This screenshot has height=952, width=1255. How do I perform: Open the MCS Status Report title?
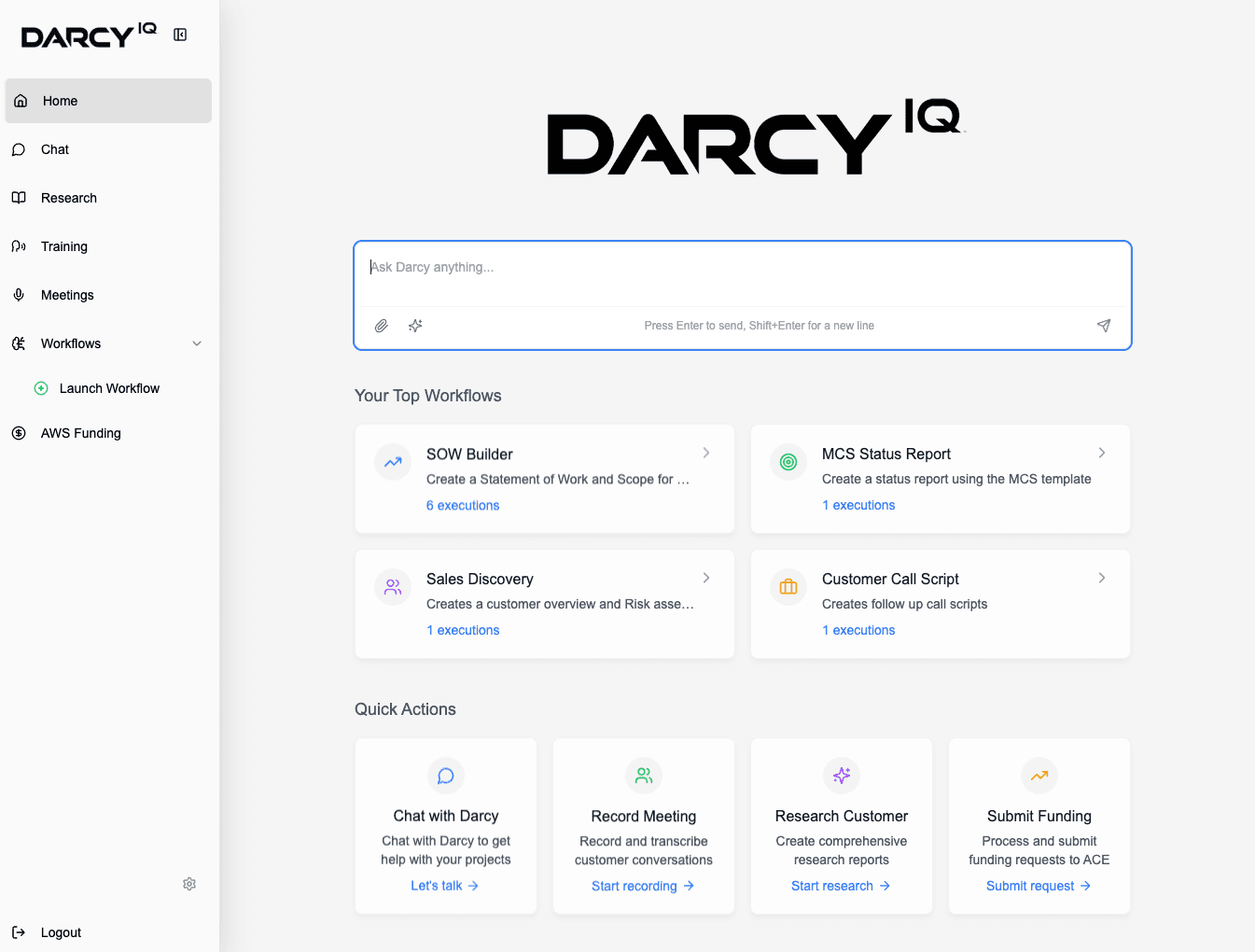tap(886, 454)
